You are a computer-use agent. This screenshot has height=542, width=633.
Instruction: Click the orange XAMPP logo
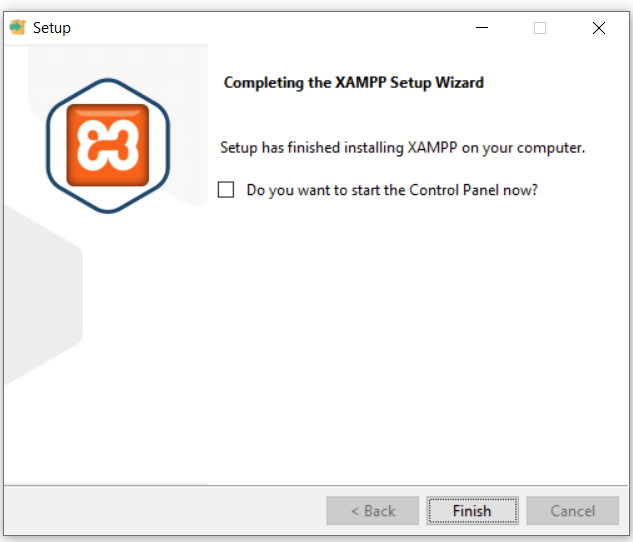point(108,145)
